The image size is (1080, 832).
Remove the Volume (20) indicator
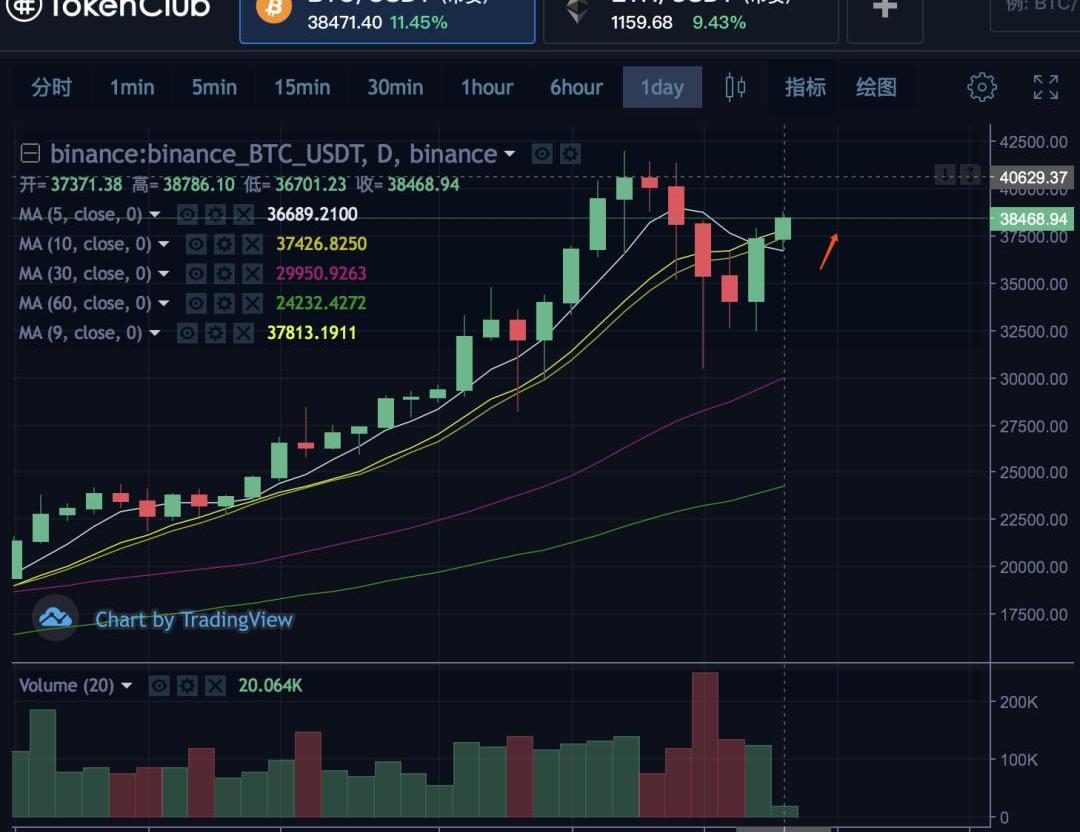(215, 686)
